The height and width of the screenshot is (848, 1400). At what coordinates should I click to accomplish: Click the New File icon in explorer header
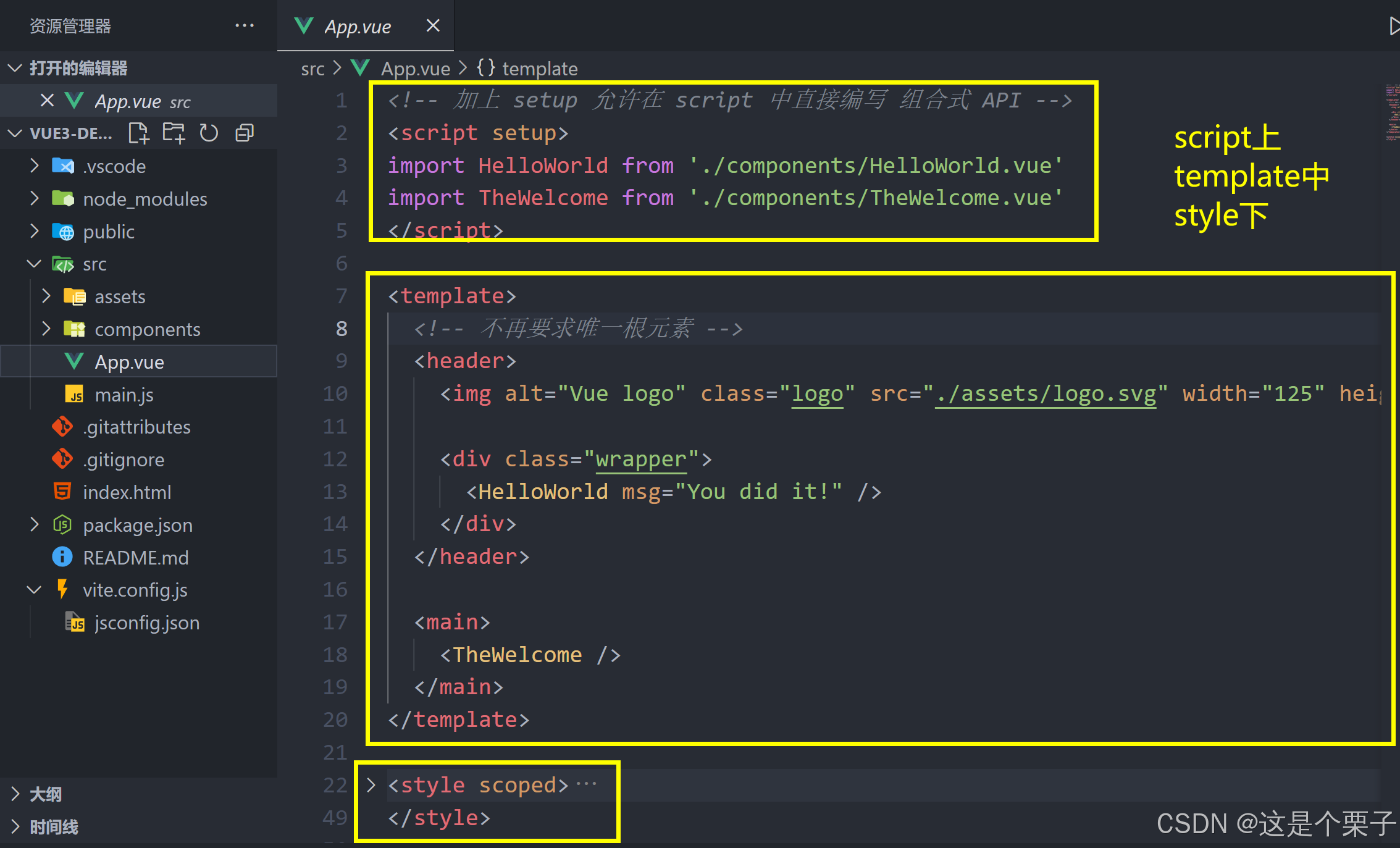click(139, 133)
